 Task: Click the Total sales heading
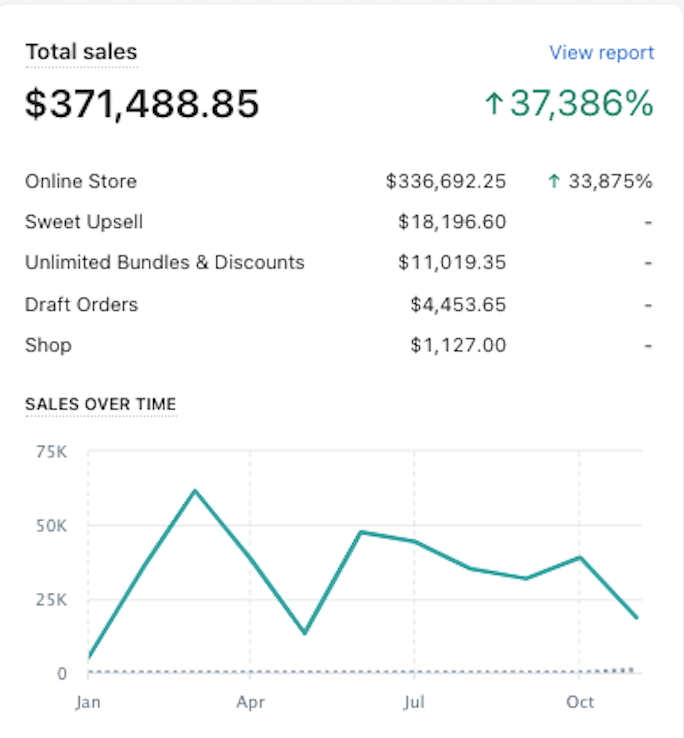[81, 52]
